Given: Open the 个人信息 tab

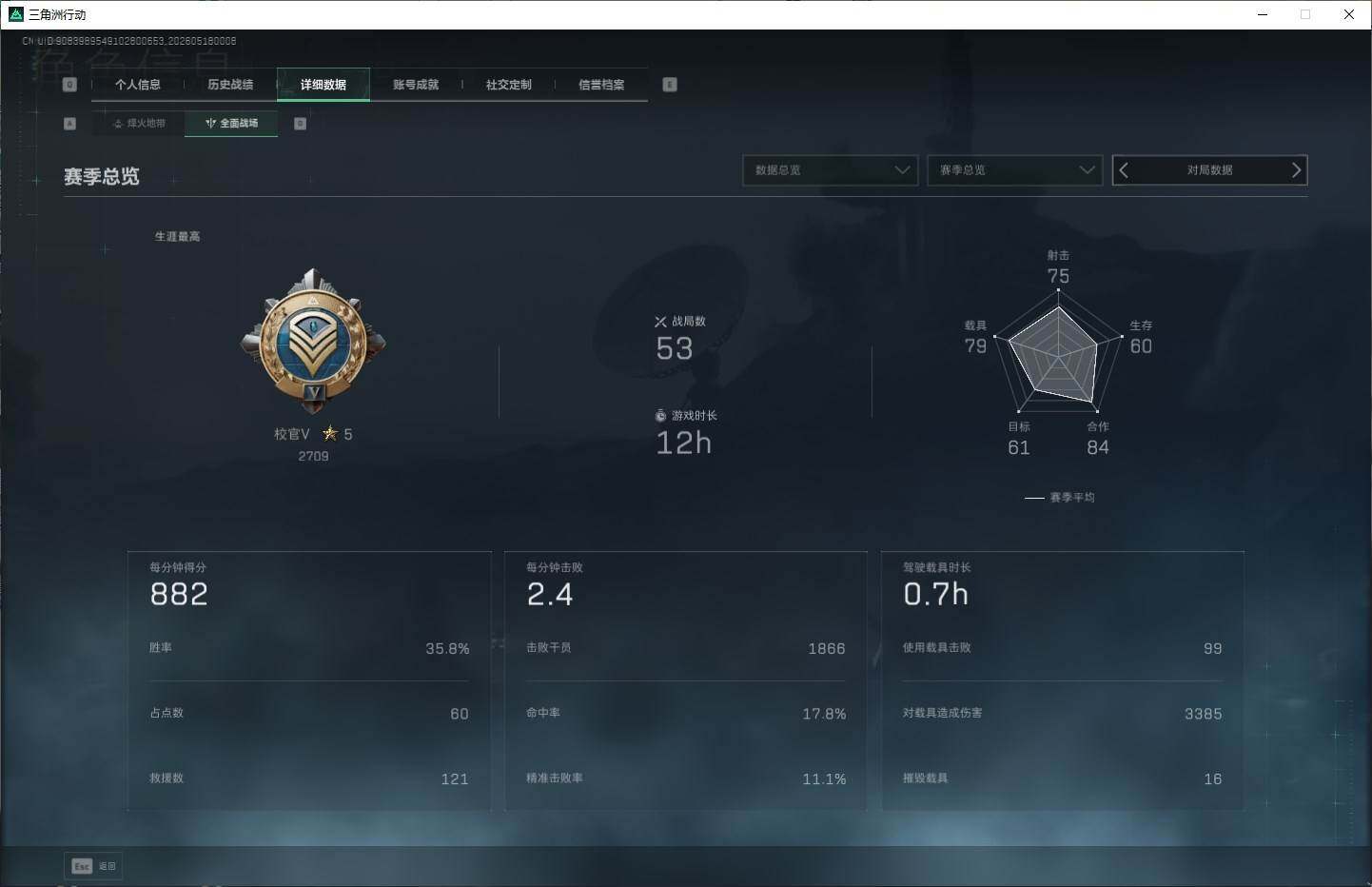Looking at the screenshot, I should click(x=137, y=85).
